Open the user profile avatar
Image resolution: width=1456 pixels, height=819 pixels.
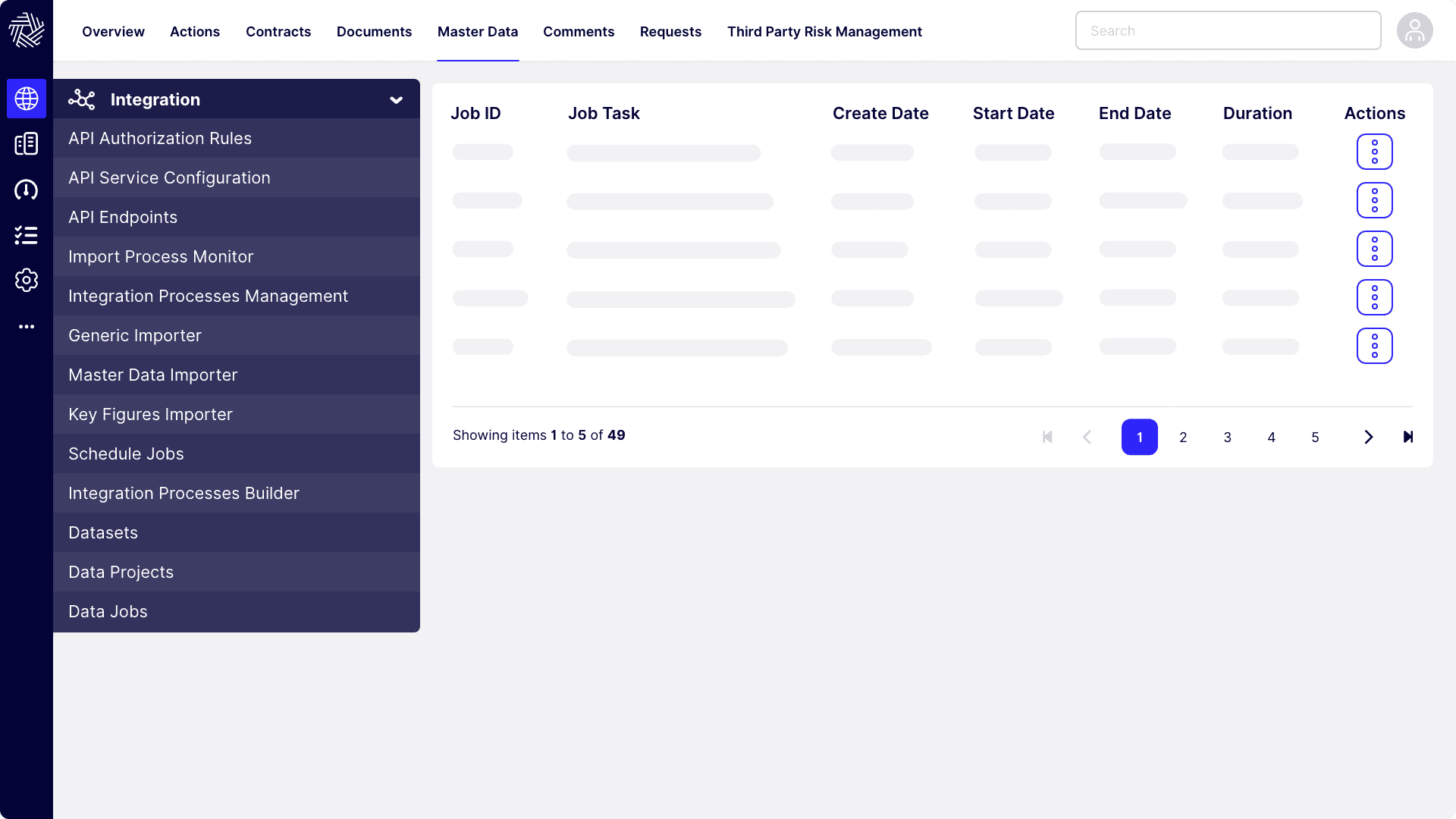[x=1415, y=30]
